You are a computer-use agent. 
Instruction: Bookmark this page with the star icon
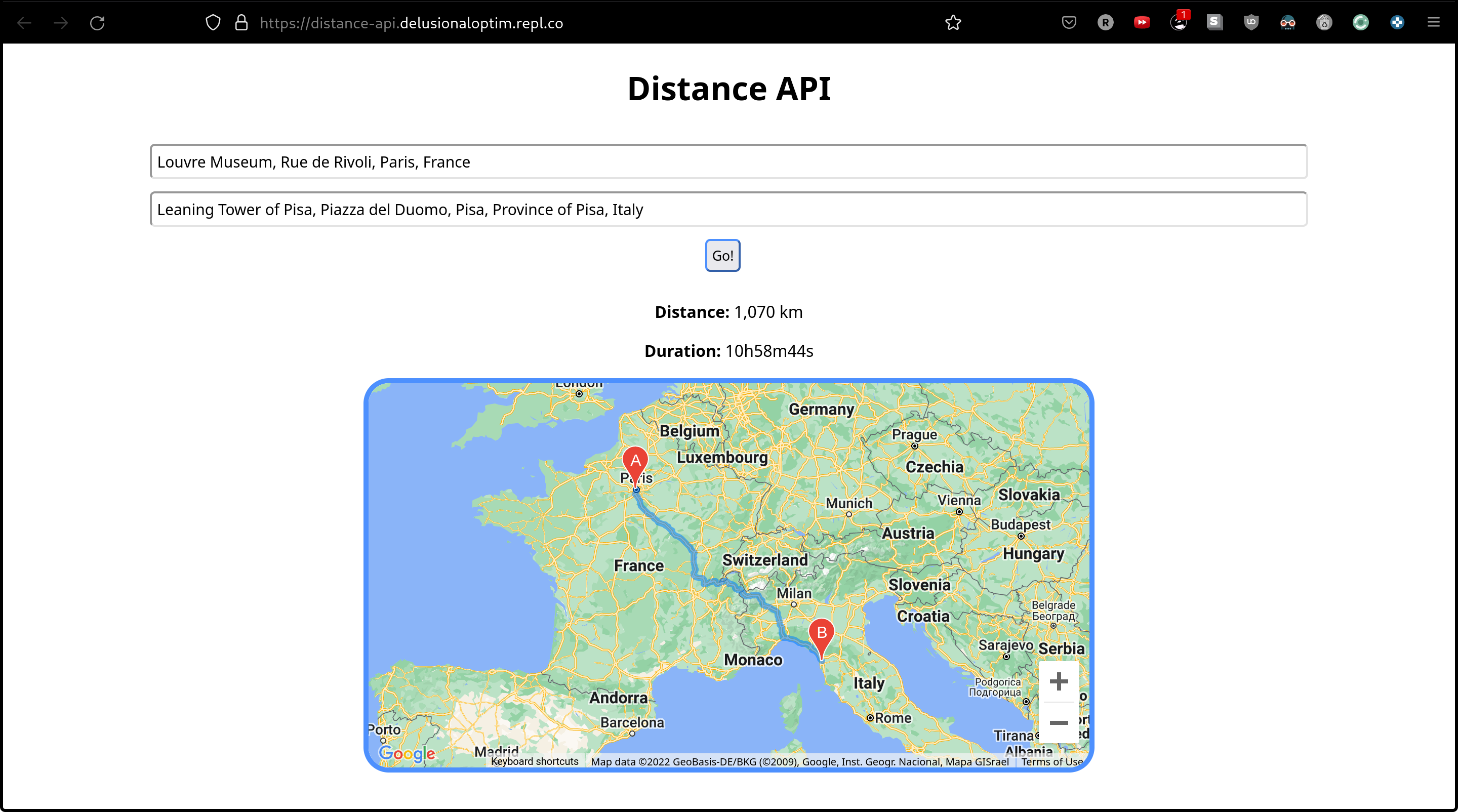953,23
